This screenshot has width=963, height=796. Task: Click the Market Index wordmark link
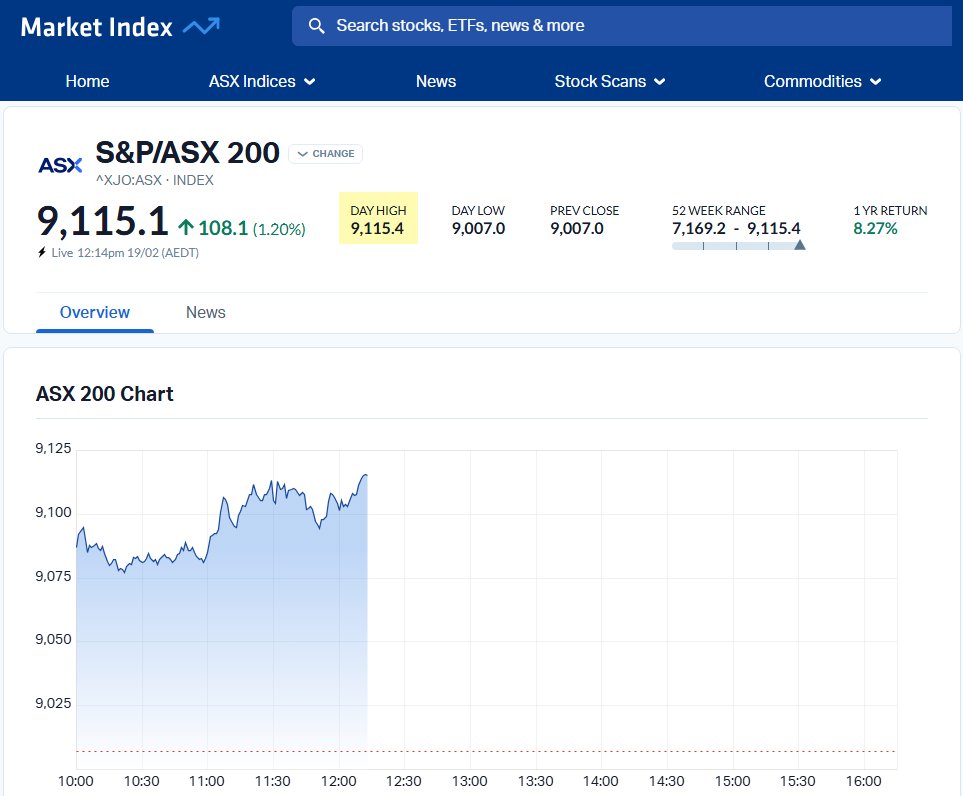(x=97, y=26)
